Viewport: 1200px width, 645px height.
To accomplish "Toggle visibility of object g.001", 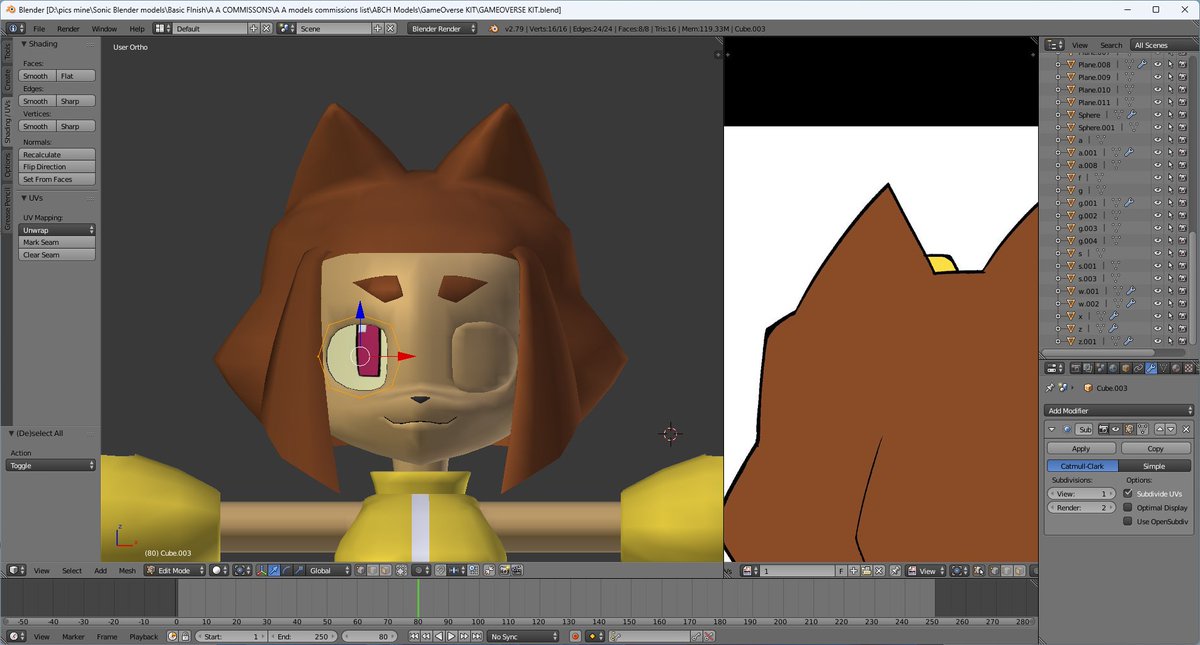I will pos(1157,203).
